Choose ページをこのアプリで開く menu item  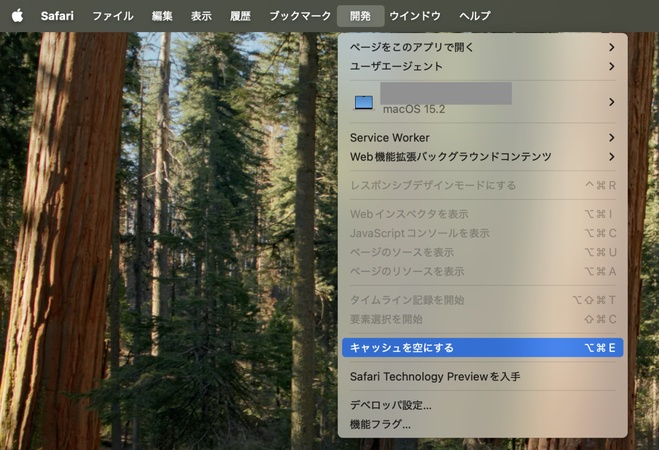pyautogui.click(x=482, y=47)
